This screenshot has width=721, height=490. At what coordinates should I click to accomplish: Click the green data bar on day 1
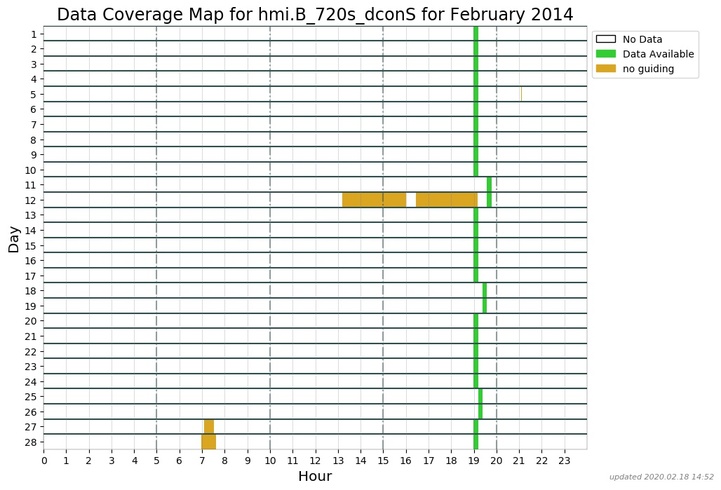(476, 33)
